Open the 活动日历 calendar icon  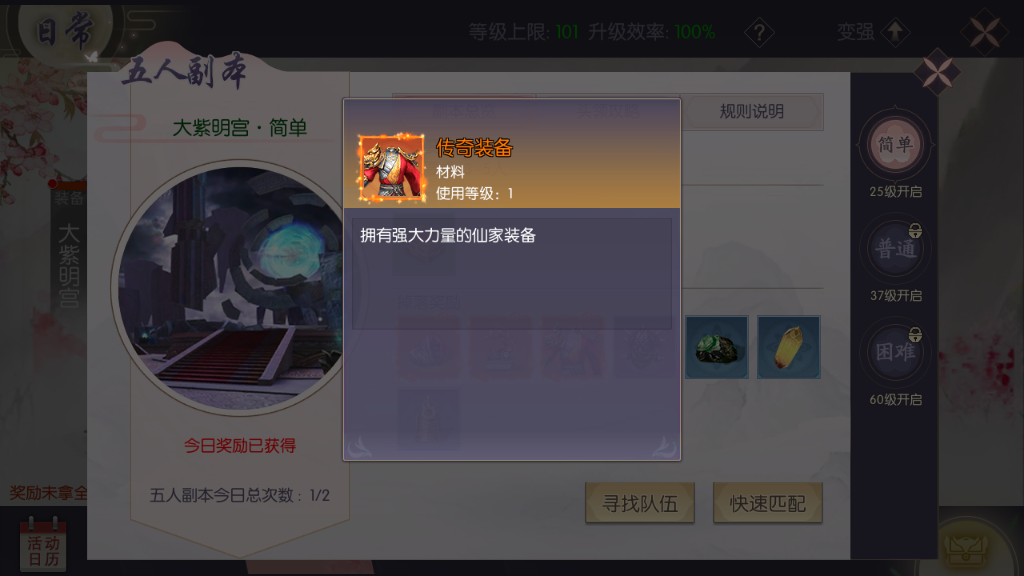click(x=43, y=545)
